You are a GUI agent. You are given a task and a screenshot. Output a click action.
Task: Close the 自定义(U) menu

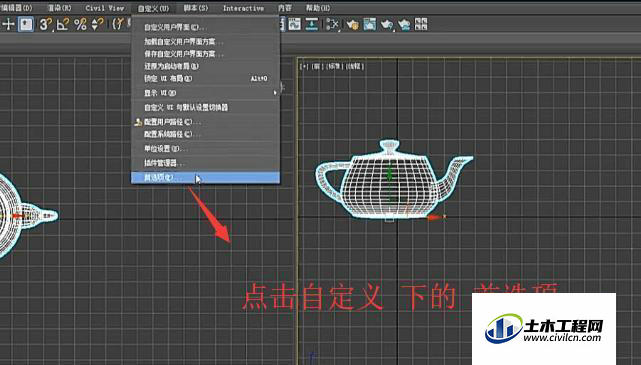click(153, 8)
